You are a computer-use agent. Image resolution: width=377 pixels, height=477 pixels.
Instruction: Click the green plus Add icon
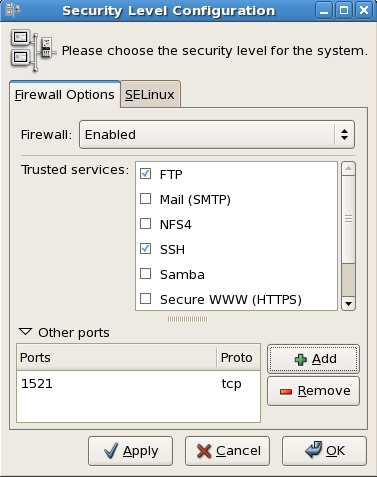pyautogui.click(x=300, y=359)
